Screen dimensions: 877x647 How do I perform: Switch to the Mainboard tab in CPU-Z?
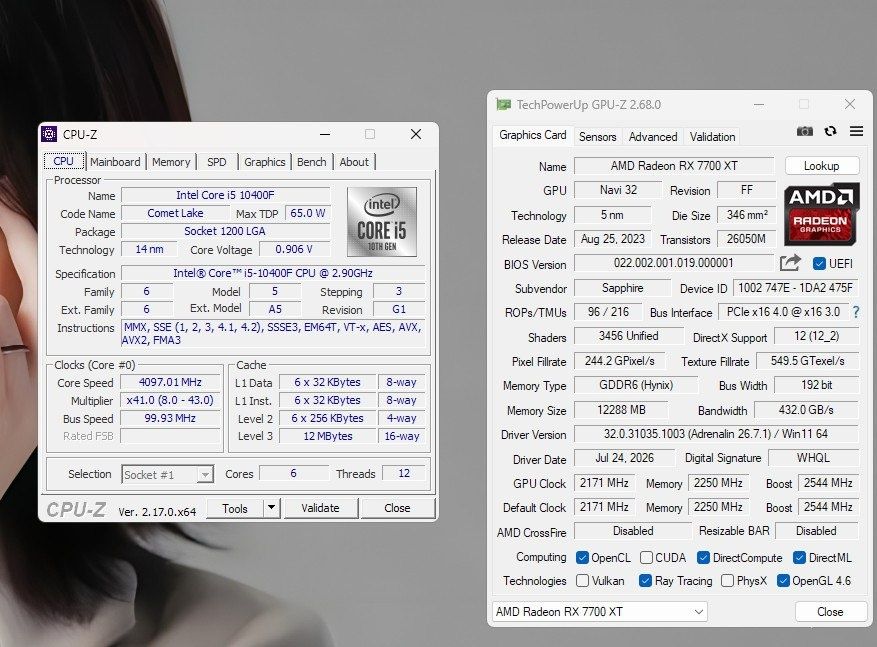[x=115, y=162]
